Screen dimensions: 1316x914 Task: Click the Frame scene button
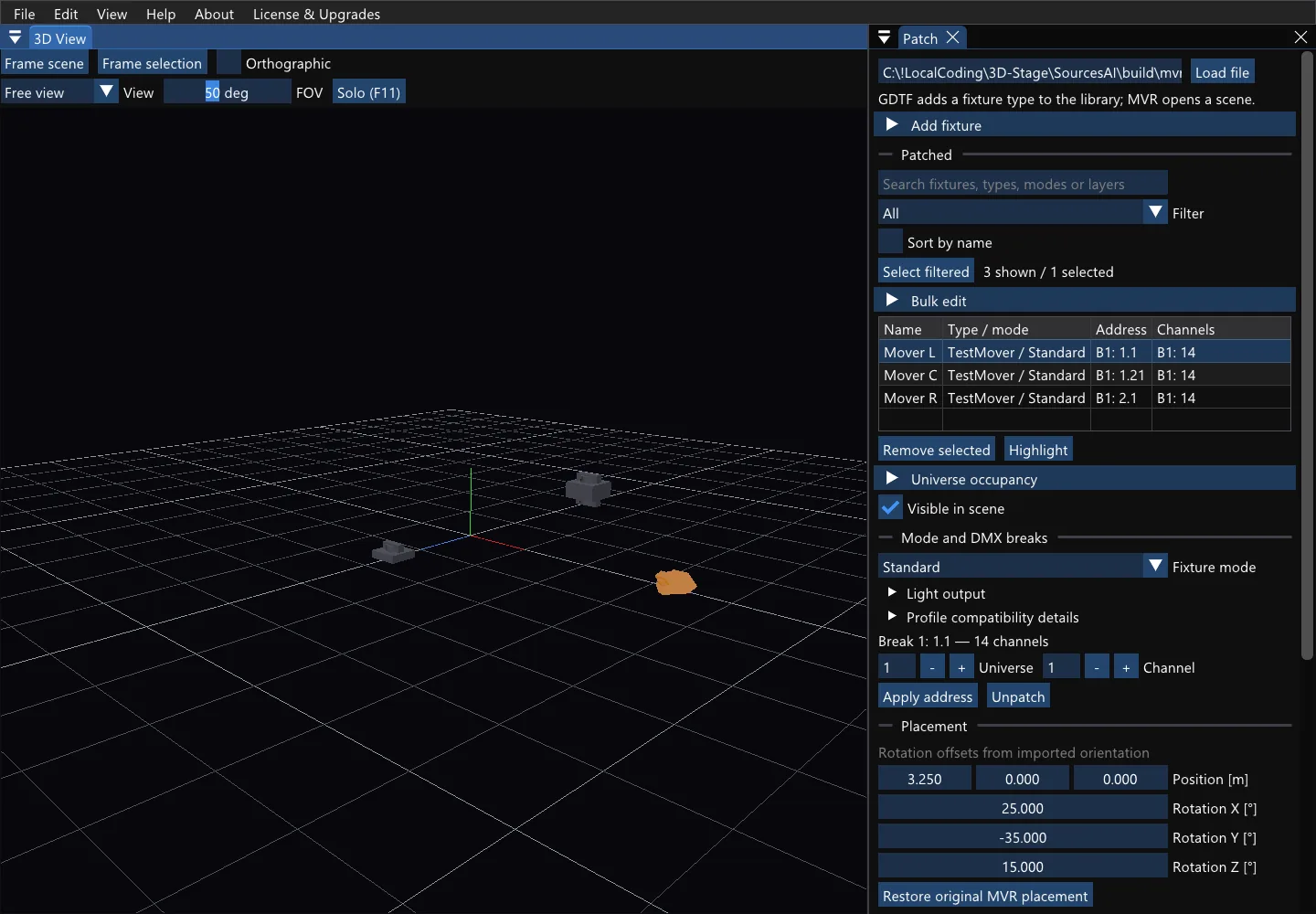(44, 63)
